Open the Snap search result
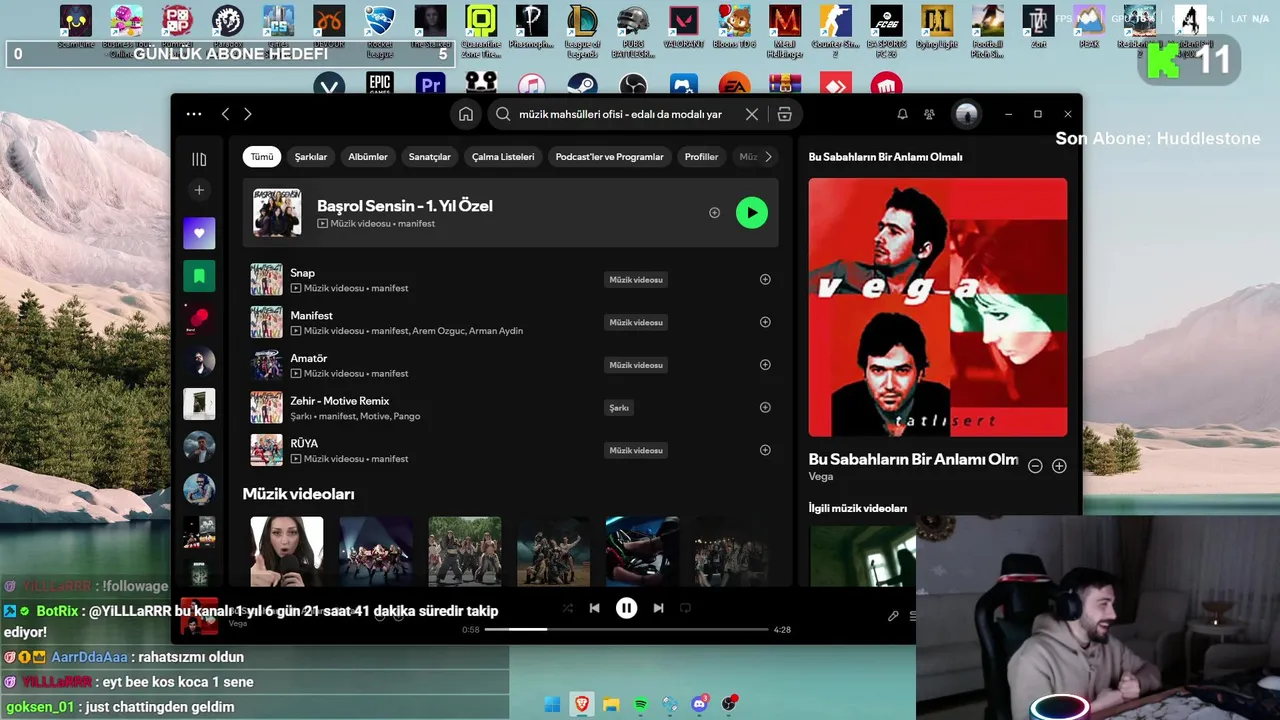This screenshot has width=1280, height=720. tap(302, 273)
